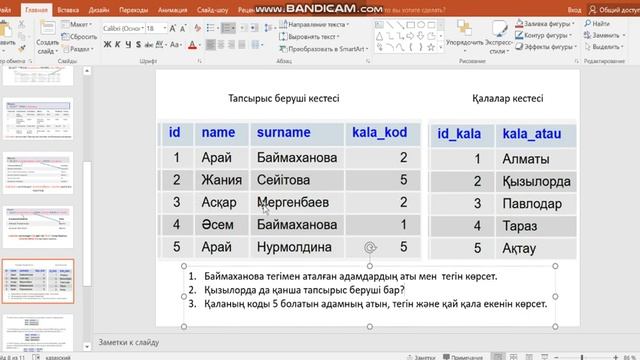Open line spacing dropdown
Viewport: 640px width, 360px height.
[268, 28]
